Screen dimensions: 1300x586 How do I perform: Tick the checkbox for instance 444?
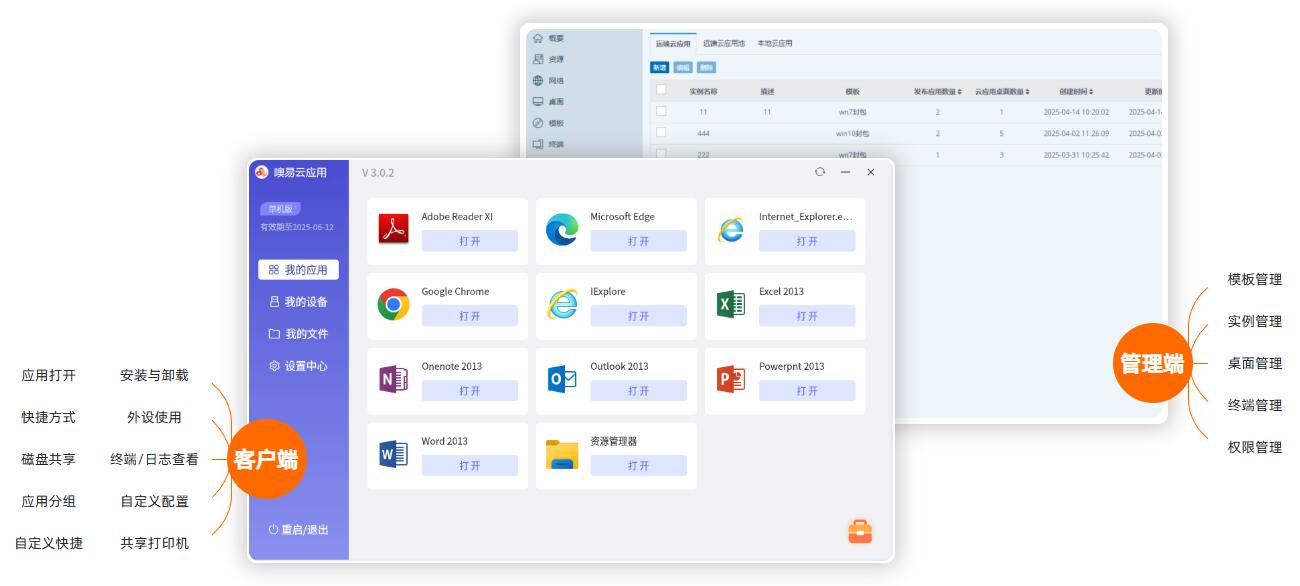pos(661,132)
